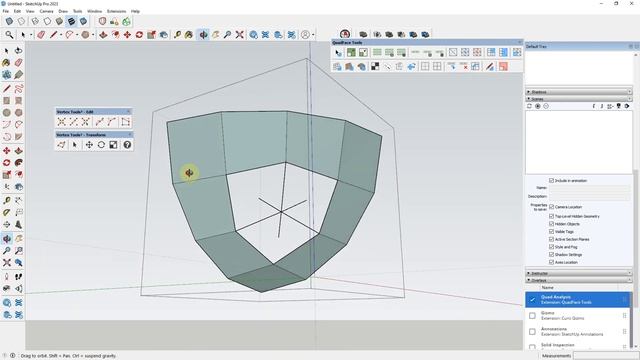Toggle Active Section Planes checkbox
Viewport: 640px width, 360px height.
click(x=551, y=239)
